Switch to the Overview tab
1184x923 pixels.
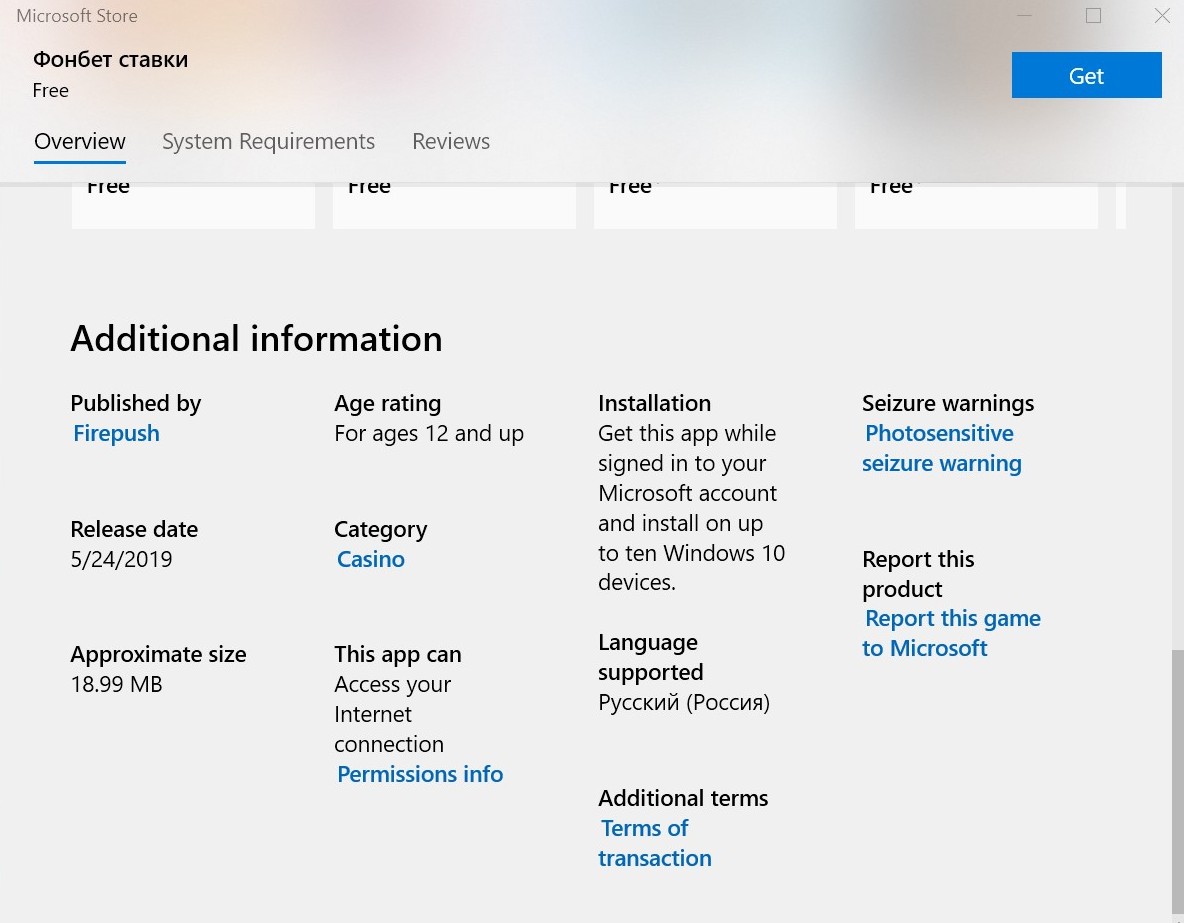tap(79, 141)
